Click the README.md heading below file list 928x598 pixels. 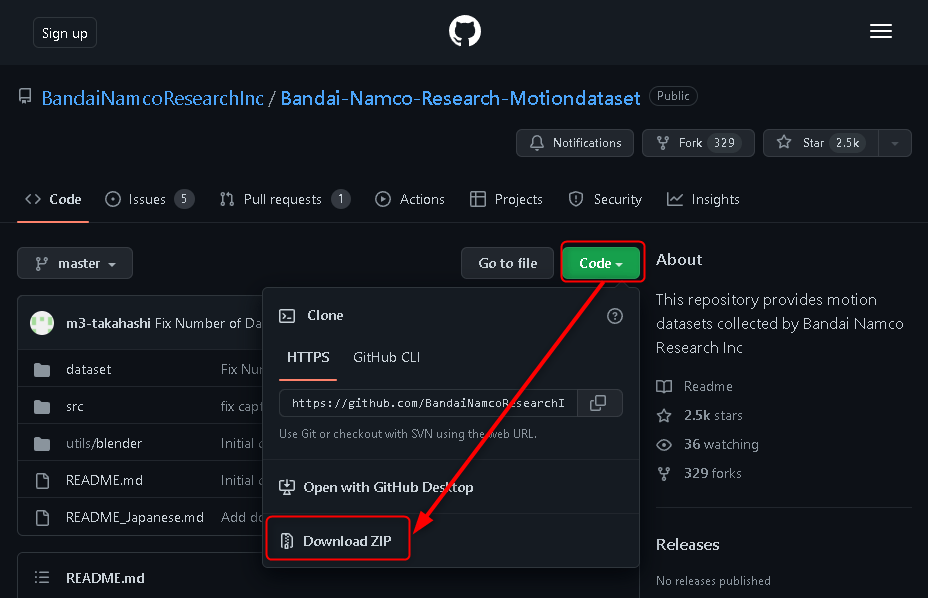coord(105,578)
